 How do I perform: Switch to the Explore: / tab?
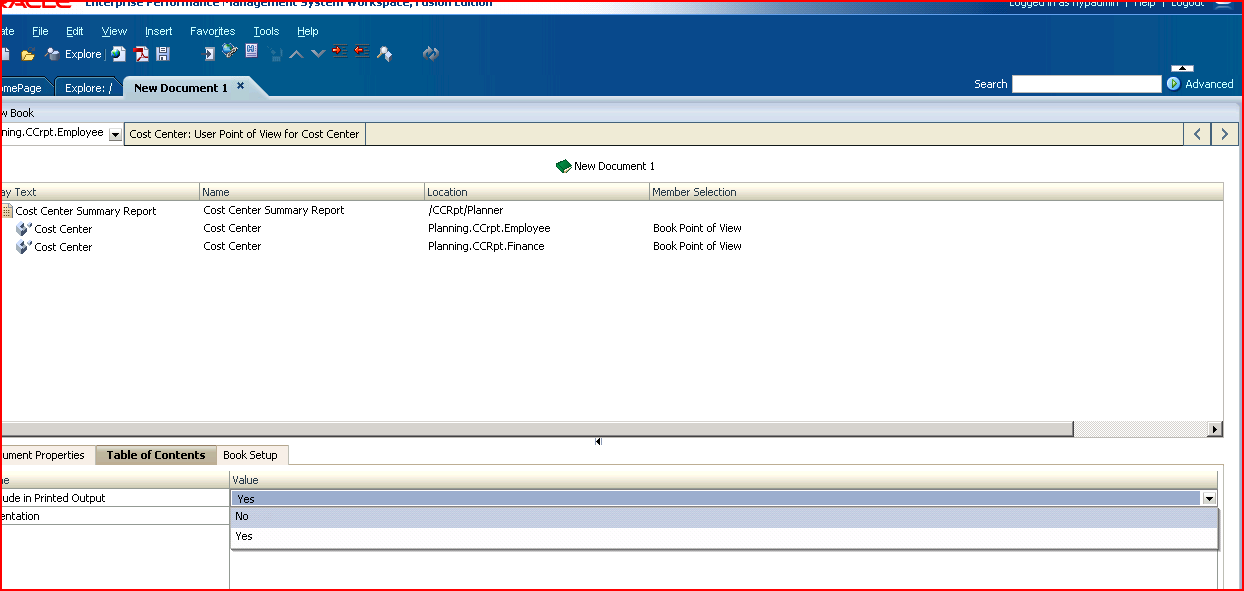88,88
